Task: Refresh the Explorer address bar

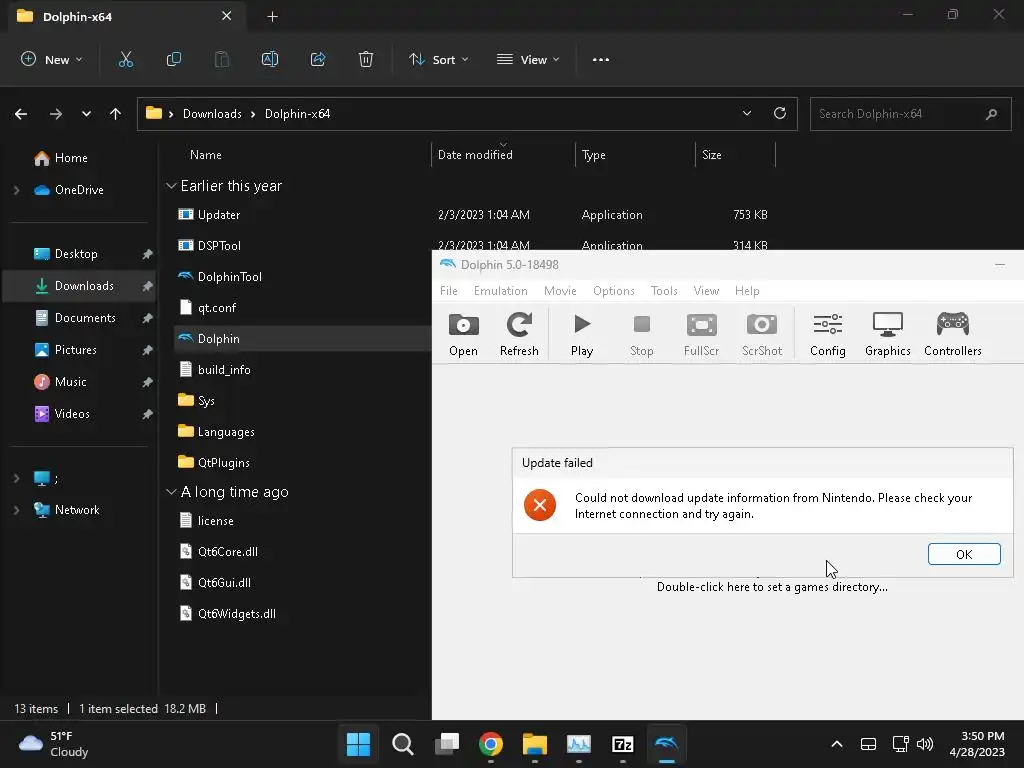Action: tap(780, 114)
